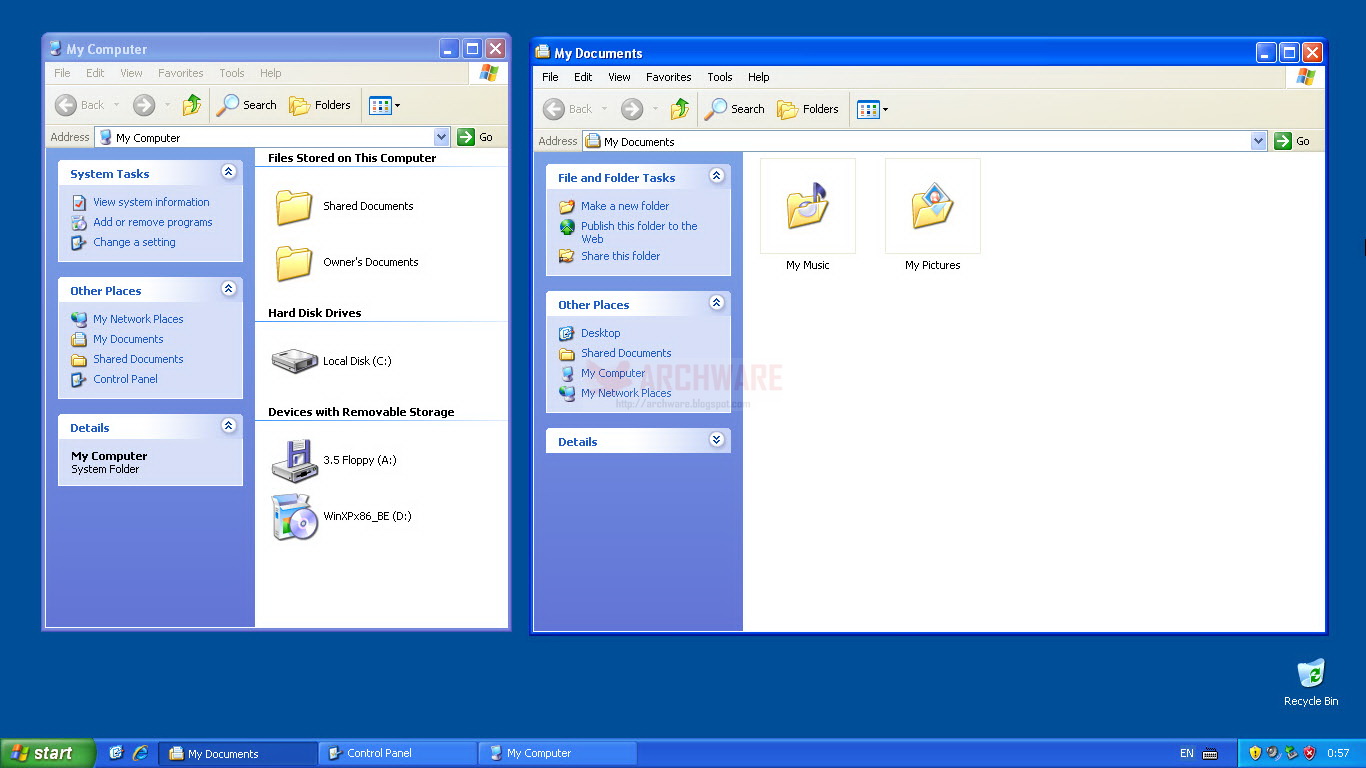Click the yellow Windows Update shield tray icon
This screenshot has height=768, width=1366.
point(1256,753)
